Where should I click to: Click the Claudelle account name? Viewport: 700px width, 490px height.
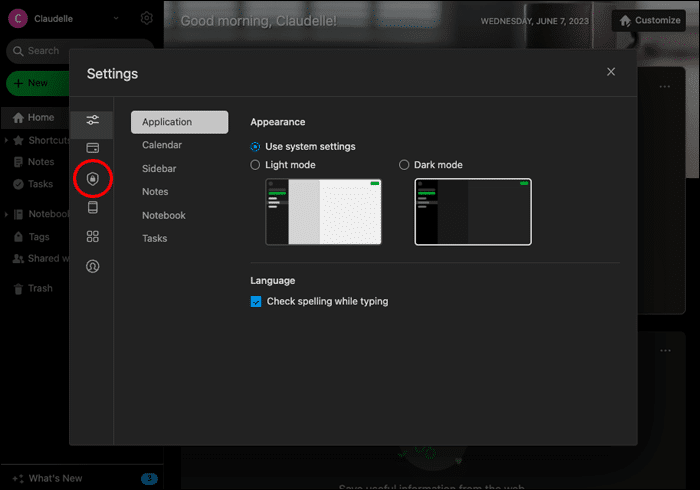pyautogui.click(x=54, y=19)
